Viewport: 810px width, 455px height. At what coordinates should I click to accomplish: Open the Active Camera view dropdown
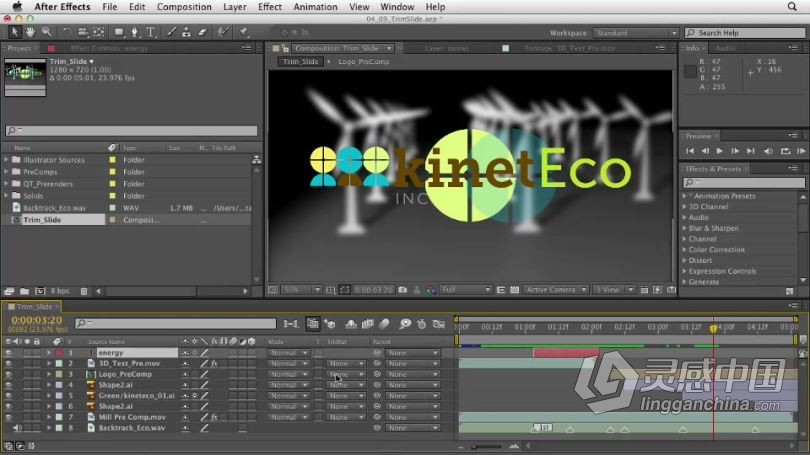tap(555, 290)
